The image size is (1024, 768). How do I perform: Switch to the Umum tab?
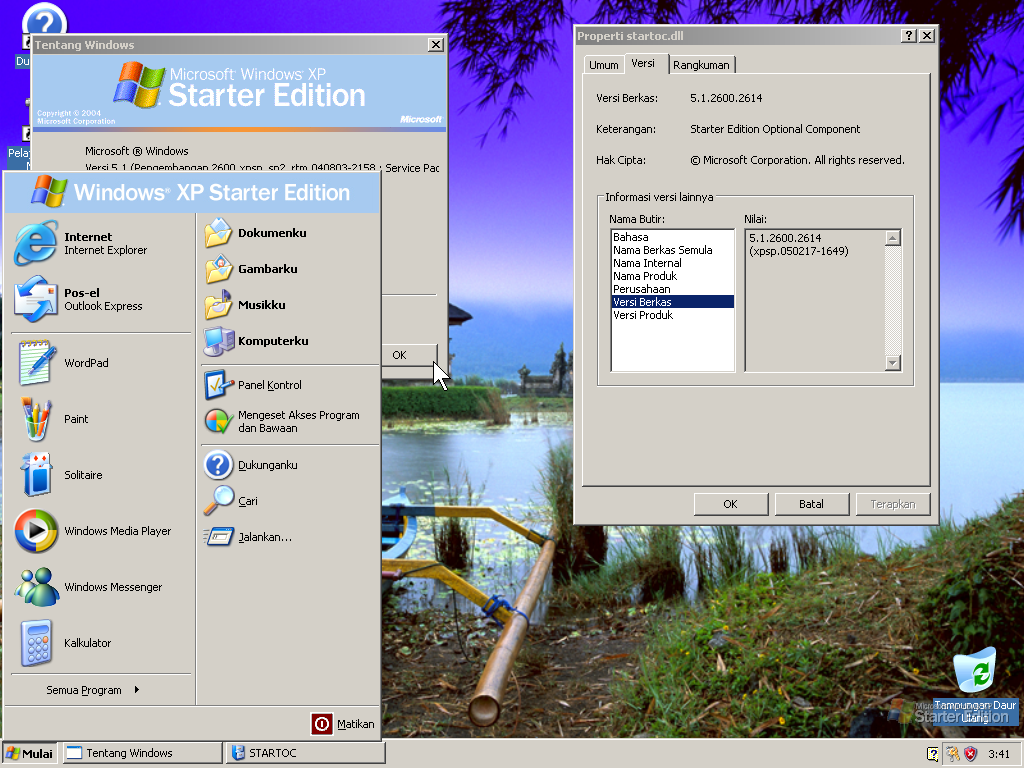[x=603, y=65]
